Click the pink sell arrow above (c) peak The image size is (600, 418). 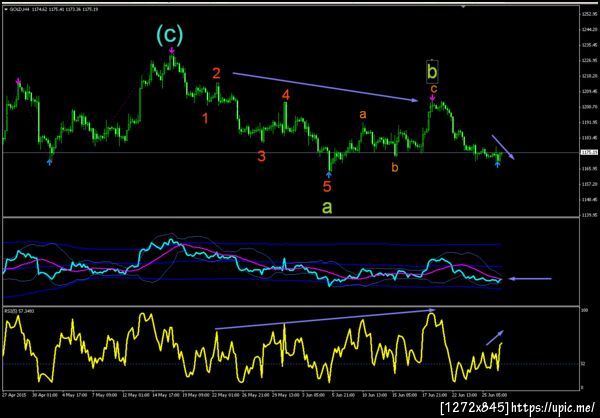point(172,50)
